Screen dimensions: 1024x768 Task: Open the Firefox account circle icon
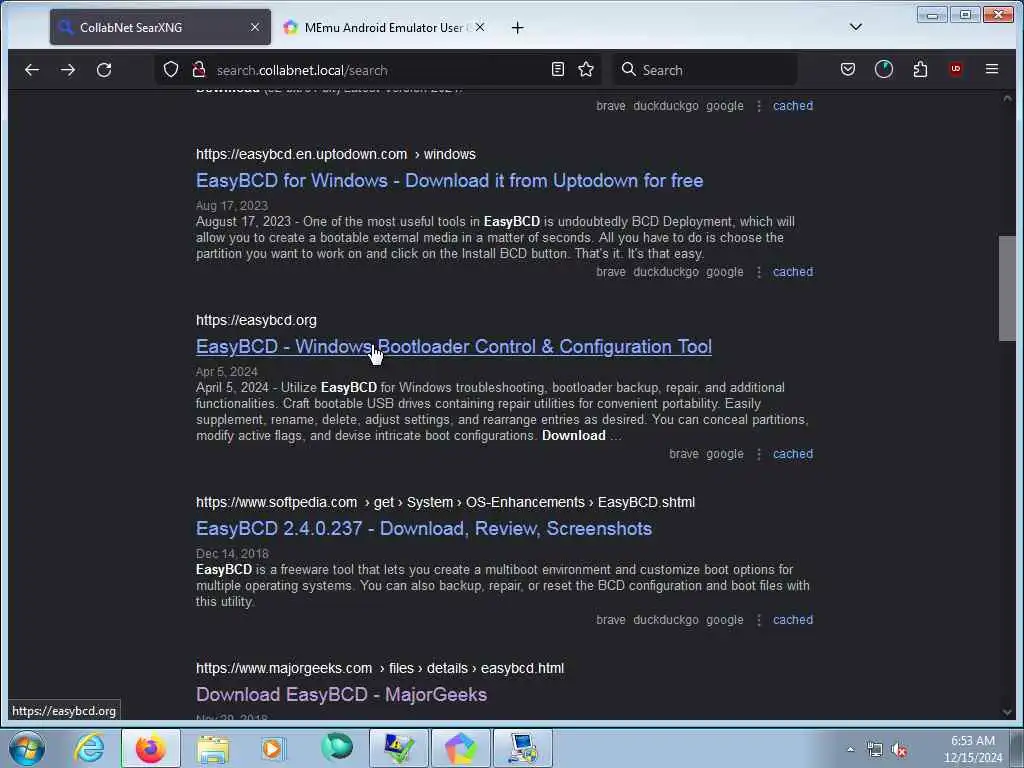point(884,69)
